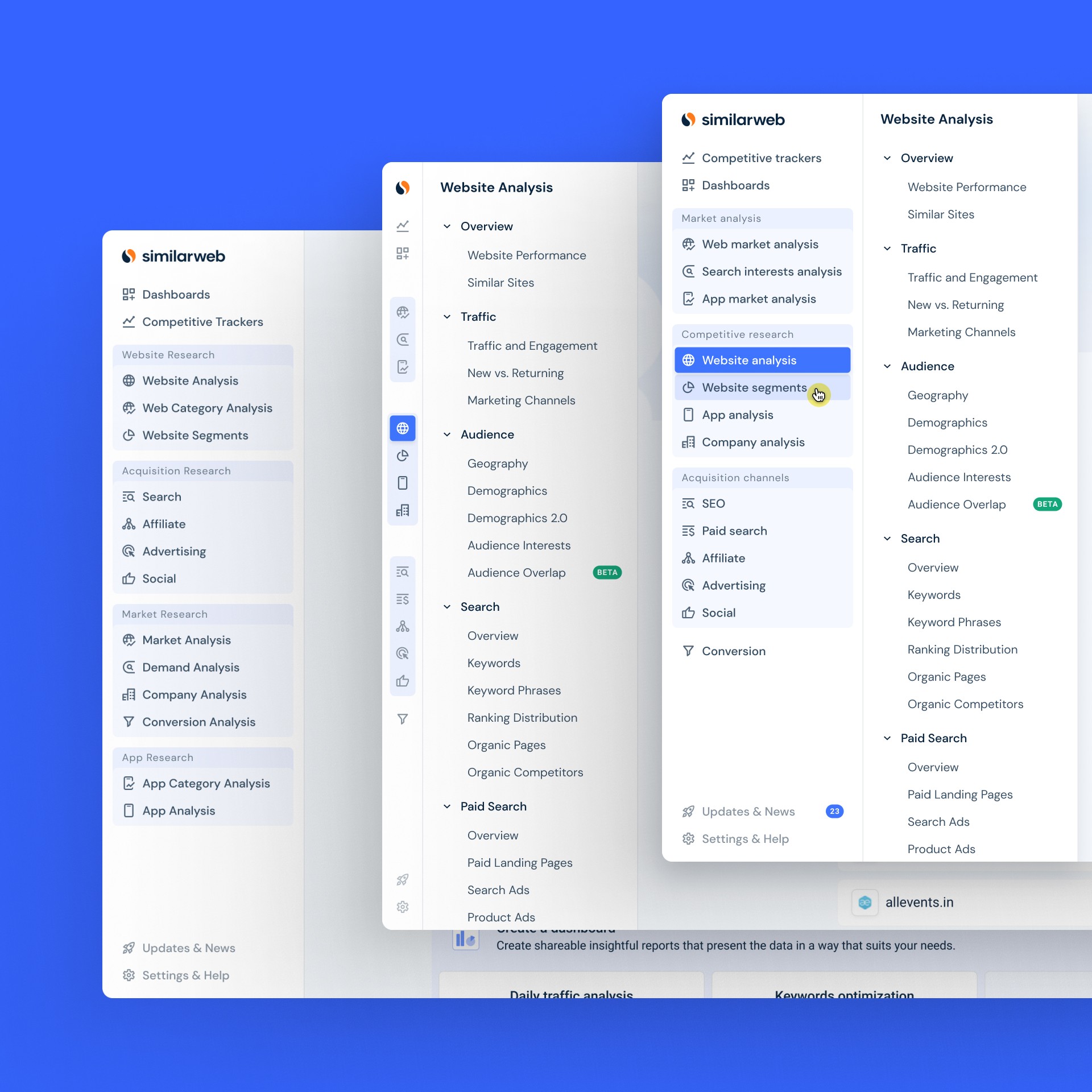The width and height of the screenshot is (1092, 1092).
Task: Click the allevents.in site entry
Action: [919, 903]
